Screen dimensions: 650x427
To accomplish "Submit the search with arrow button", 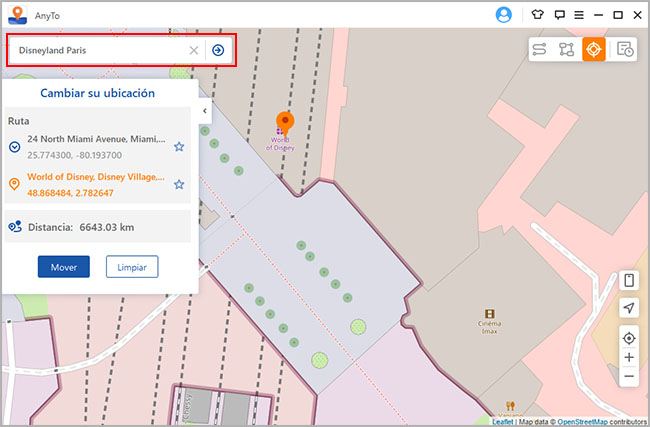I will coord(218,50).
